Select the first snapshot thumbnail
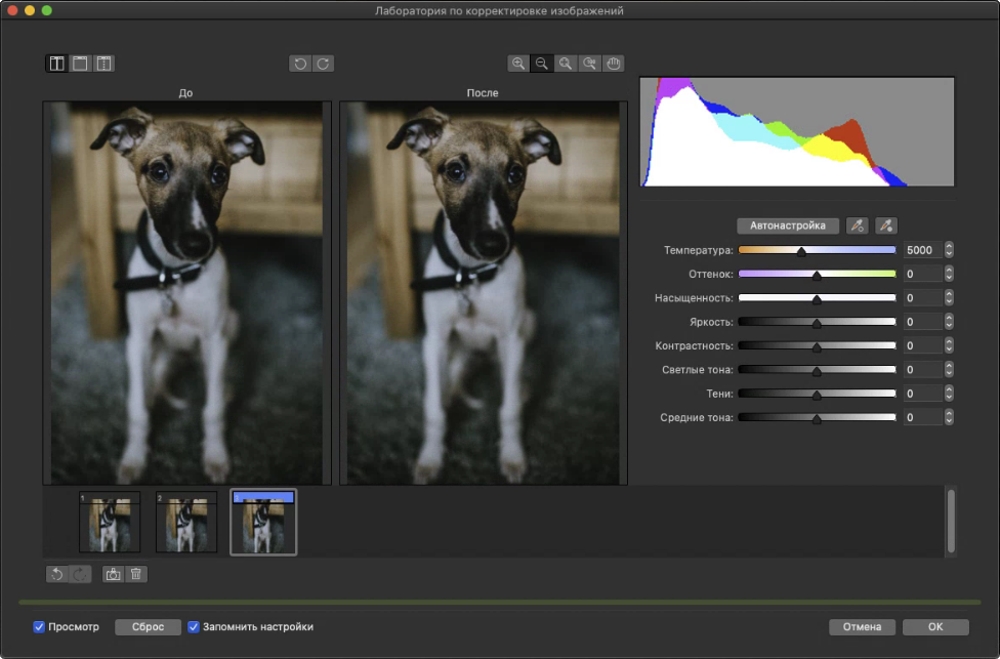1000x659 pixels. [110, 522]
